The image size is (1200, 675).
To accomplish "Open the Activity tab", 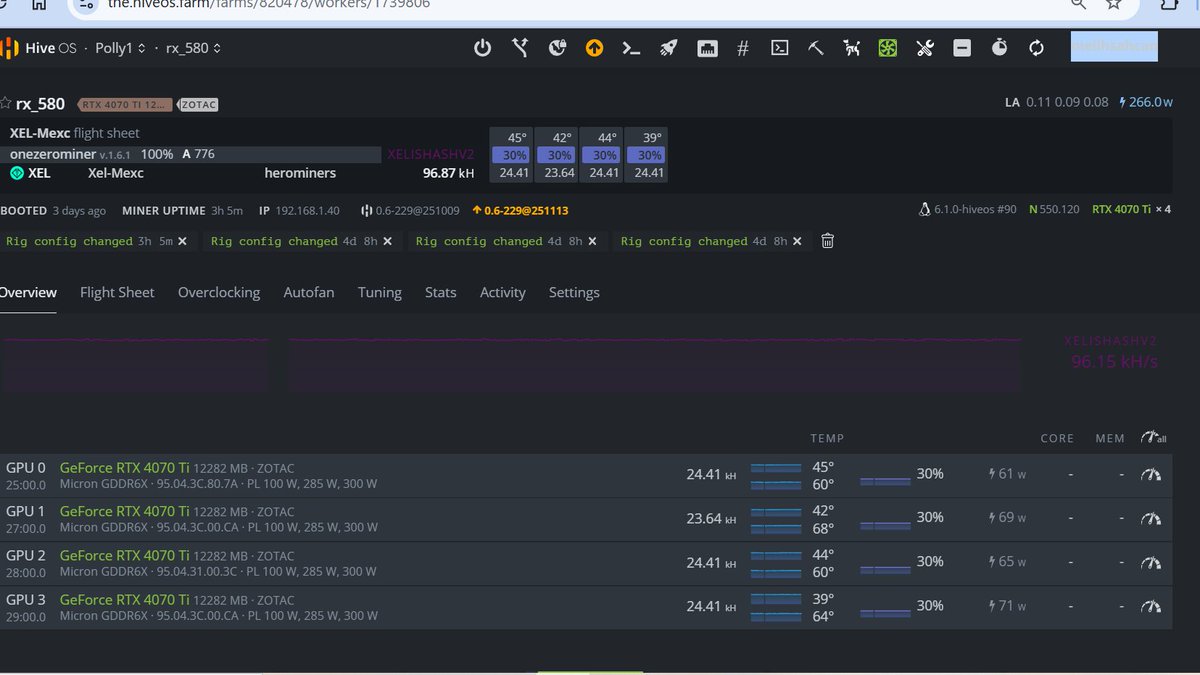I will tap(502, 292).
